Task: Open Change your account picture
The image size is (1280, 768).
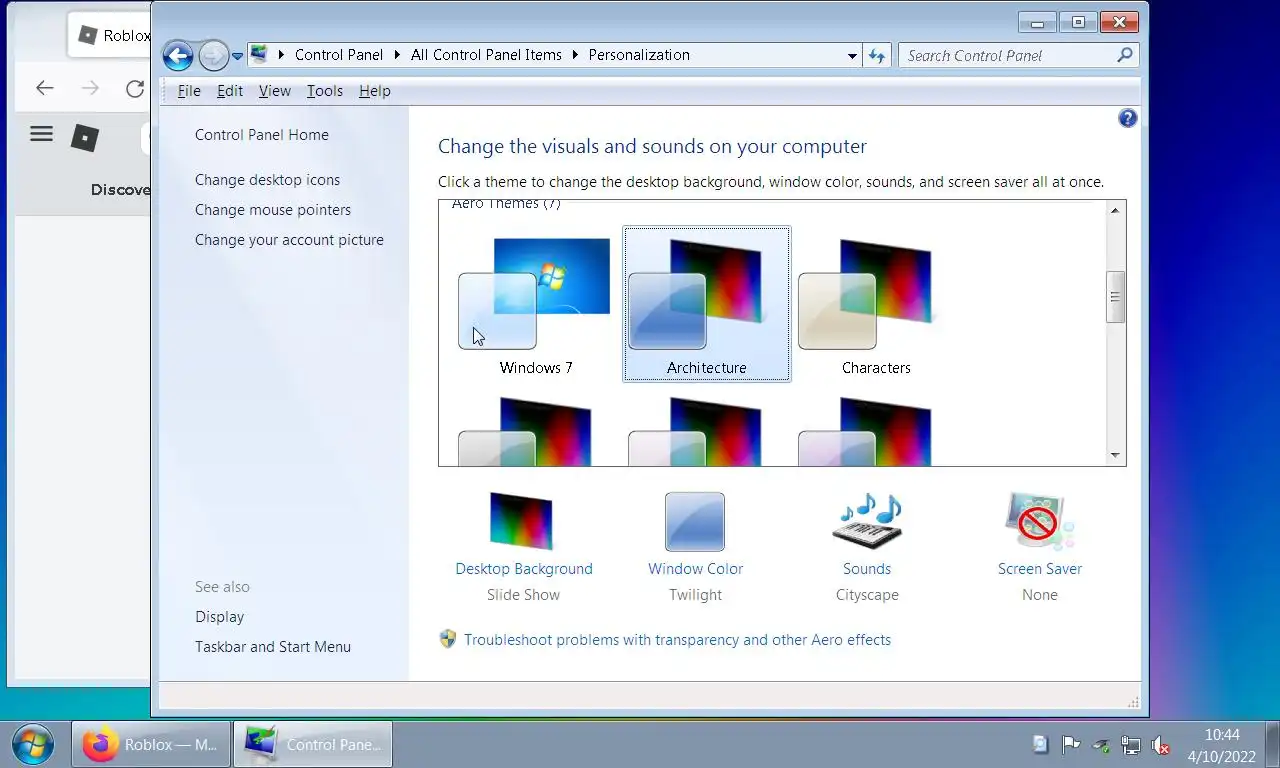Action: (289, 240)
